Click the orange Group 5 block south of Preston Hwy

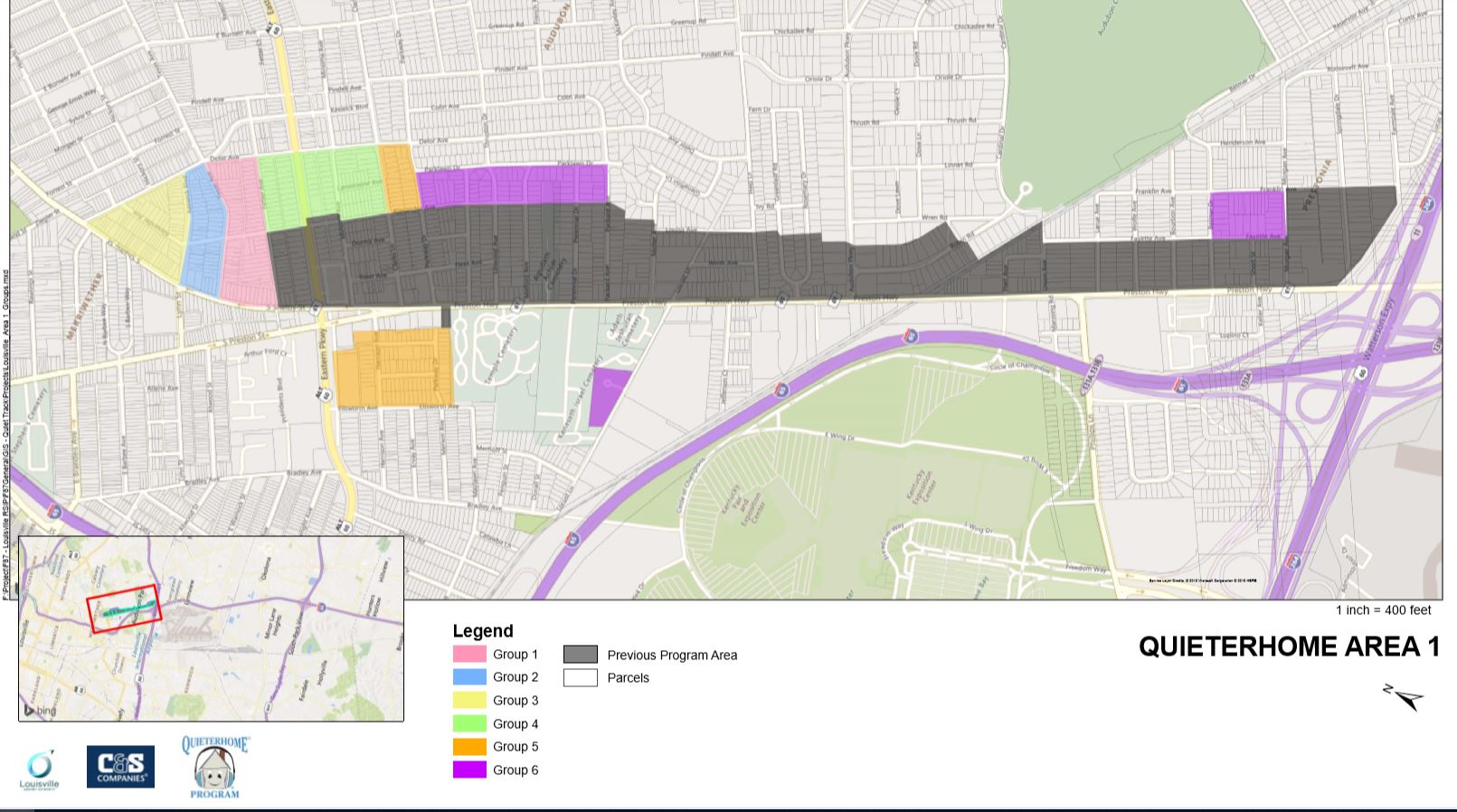(393, 368)
